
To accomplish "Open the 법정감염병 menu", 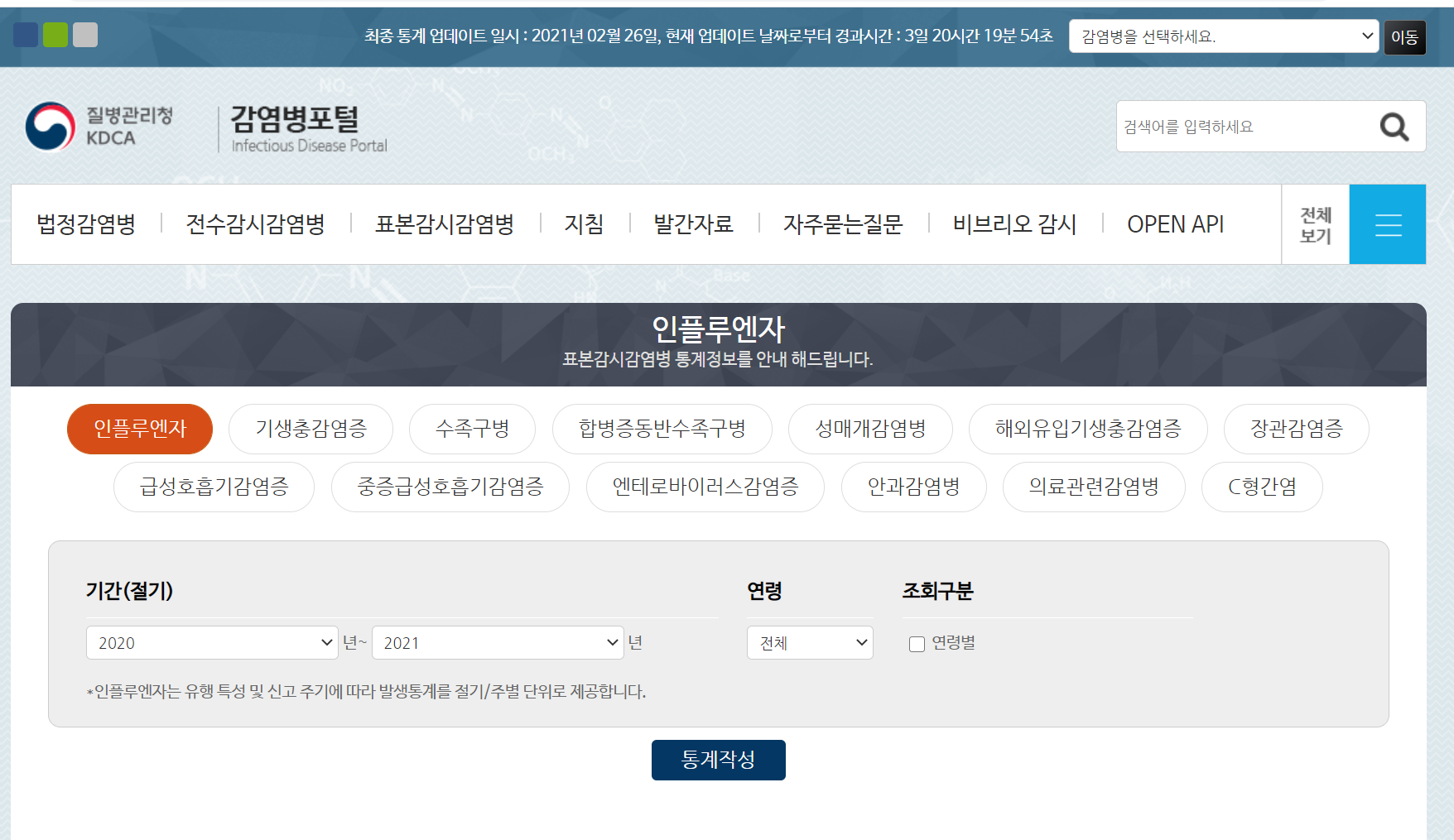I will [x=86, y=224].
